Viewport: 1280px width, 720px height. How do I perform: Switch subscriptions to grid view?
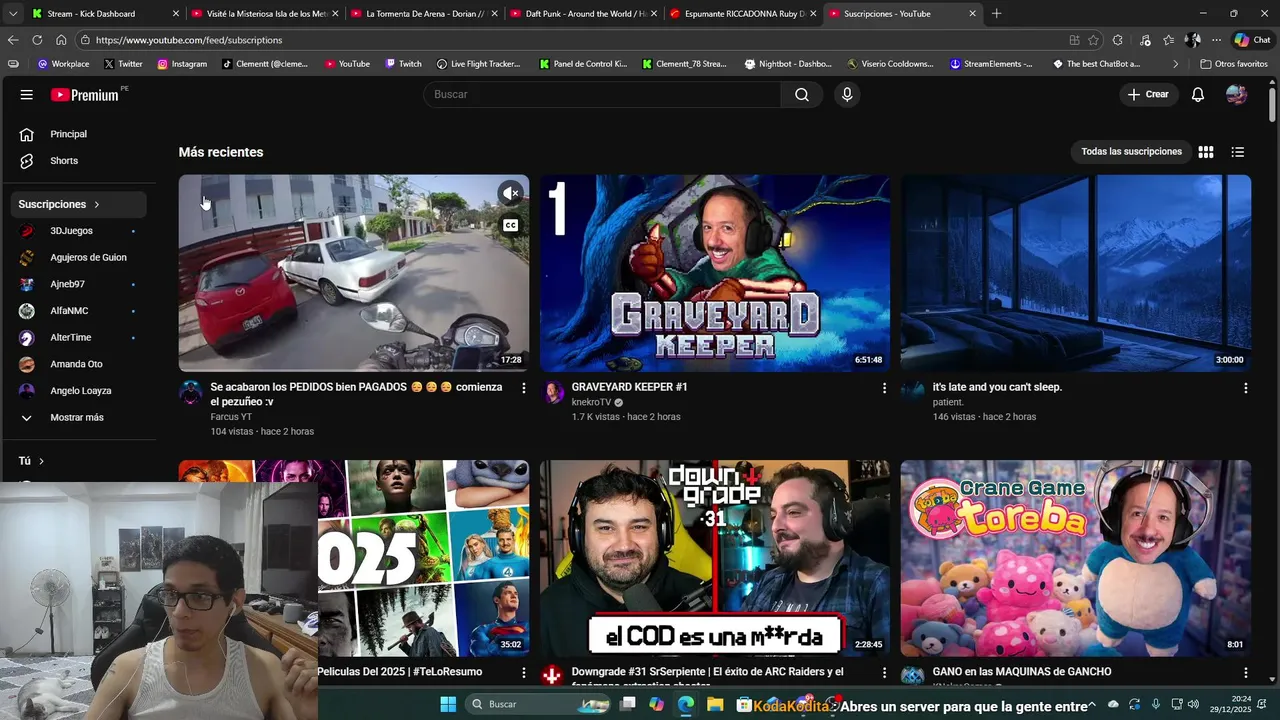tap(1206, 152)
